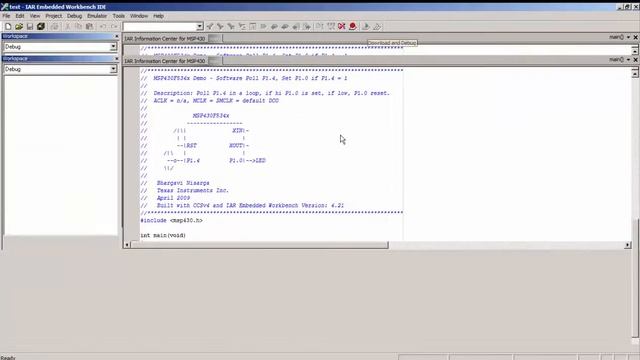Click the 'Bhargavi Nisarga' author comment
640x360 pixels.
tap(183, 183)
